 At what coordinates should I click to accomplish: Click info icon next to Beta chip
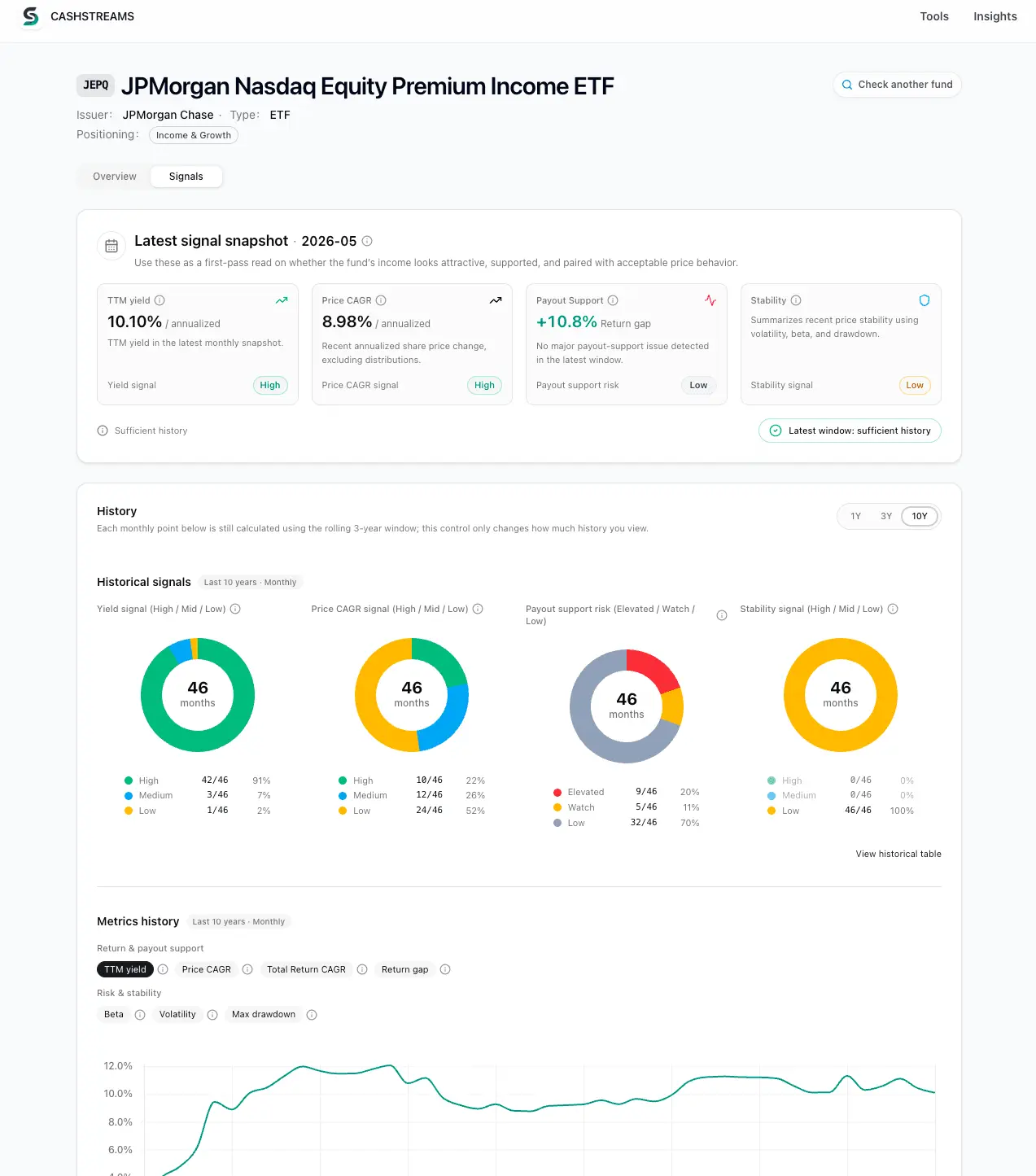pos(140,1015)
